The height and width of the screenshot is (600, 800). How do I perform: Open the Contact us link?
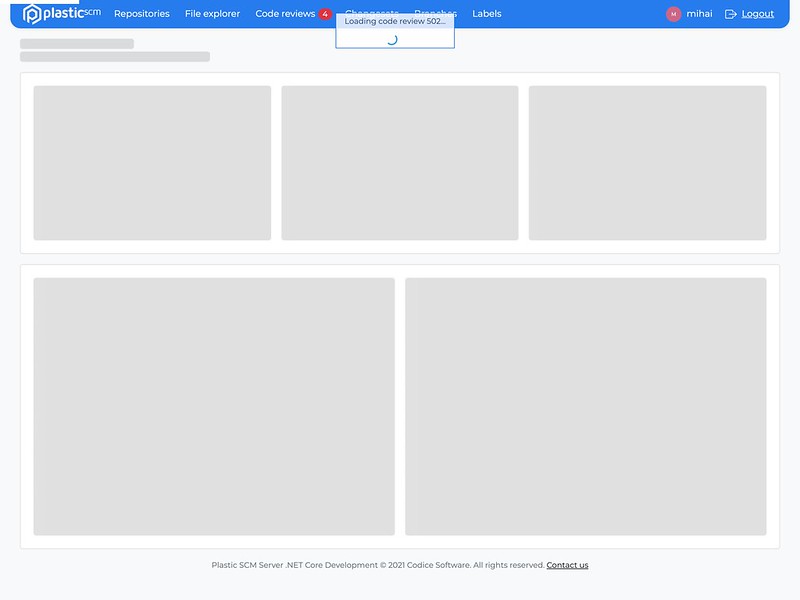coord(566,564)
